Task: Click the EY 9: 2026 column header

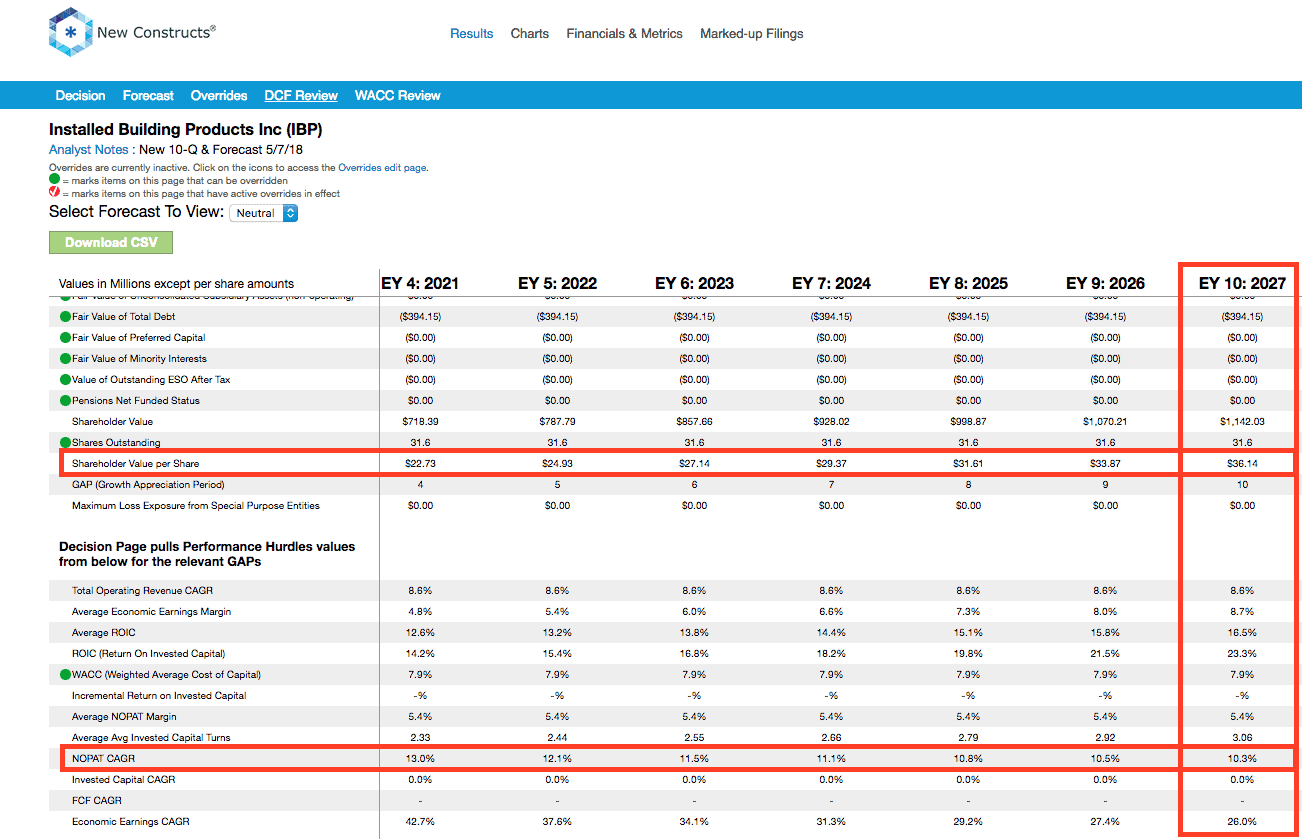Action: pos(1105,283)
